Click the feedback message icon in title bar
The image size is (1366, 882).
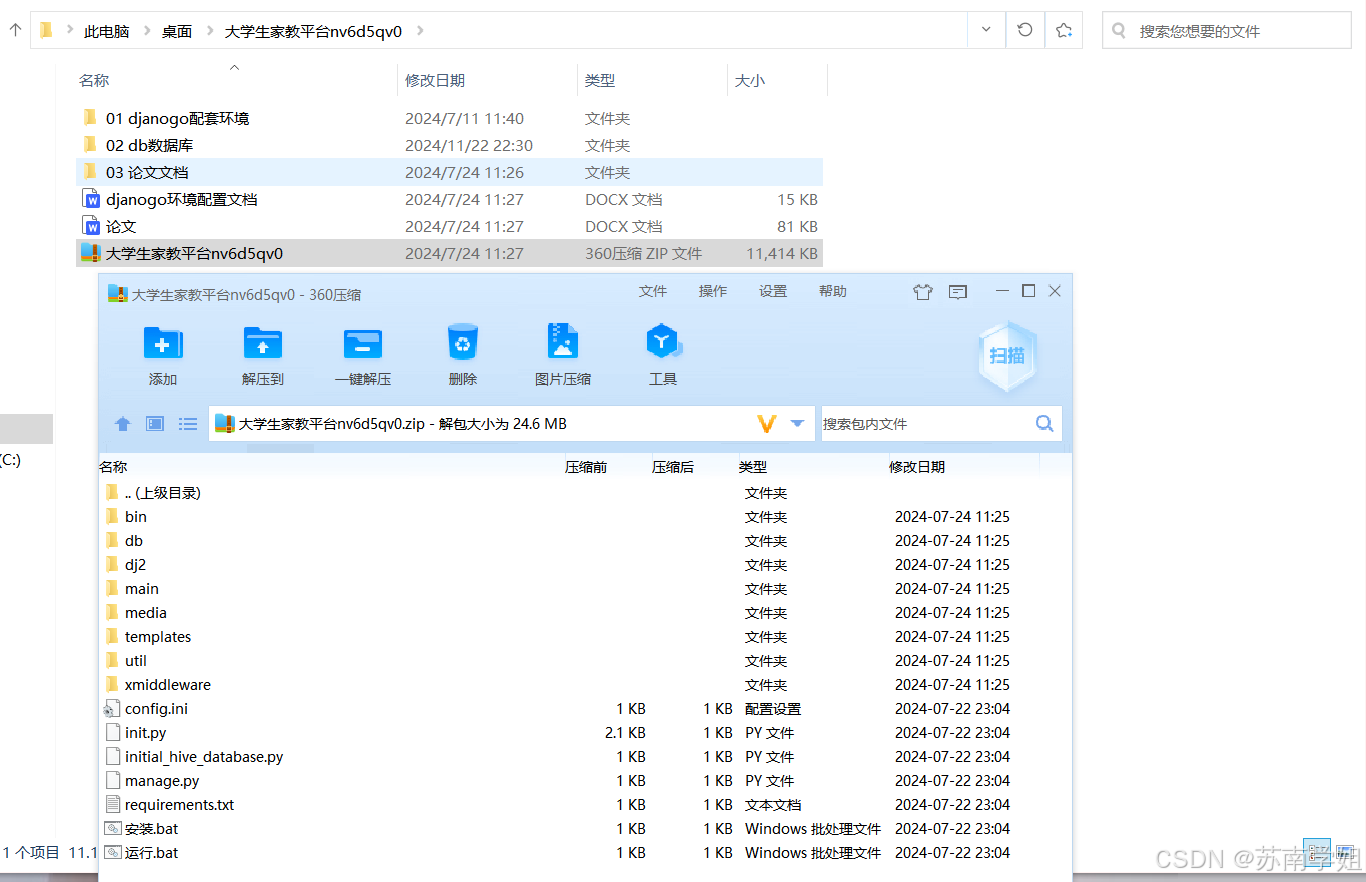[x=958, y=292]
